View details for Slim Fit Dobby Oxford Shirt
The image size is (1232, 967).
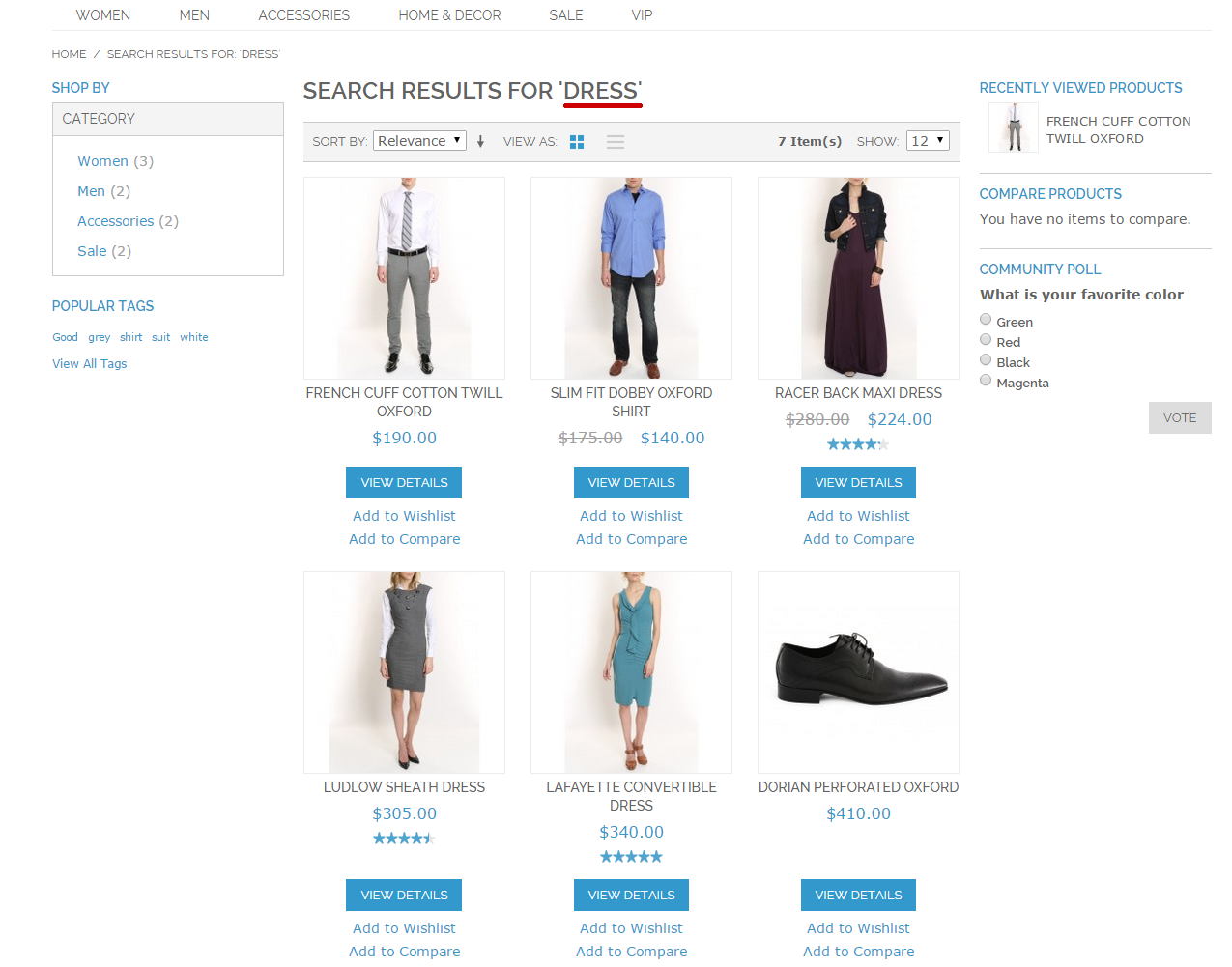[x=631, y=483]
